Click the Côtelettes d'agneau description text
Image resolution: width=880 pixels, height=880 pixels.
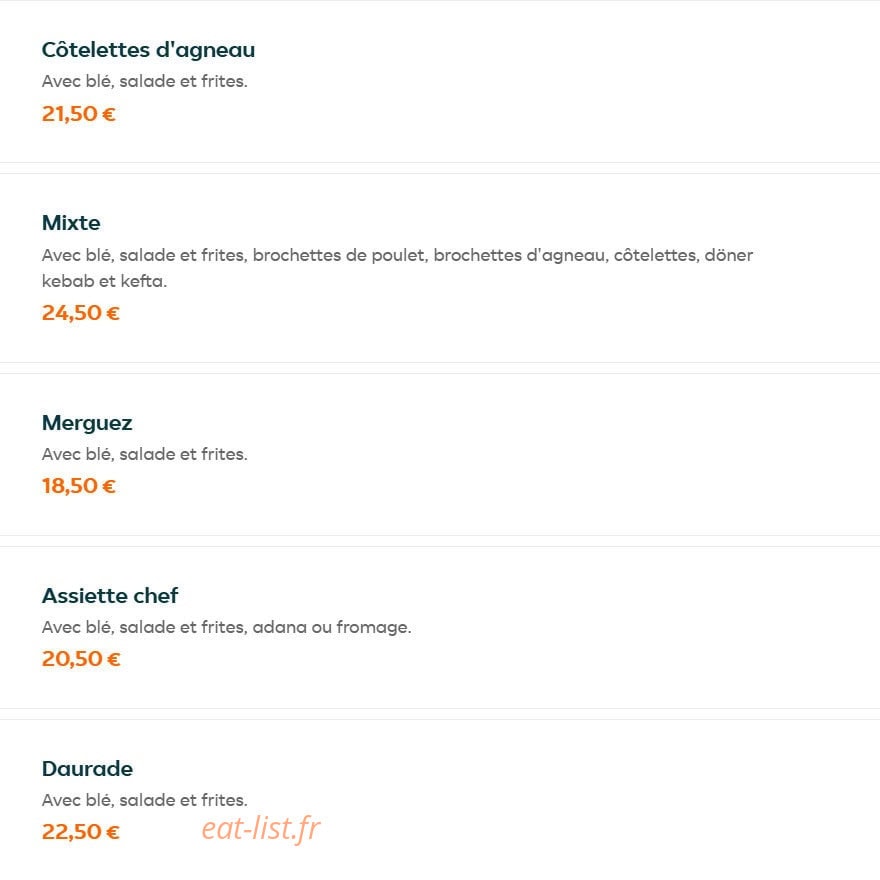pos(145,81)
